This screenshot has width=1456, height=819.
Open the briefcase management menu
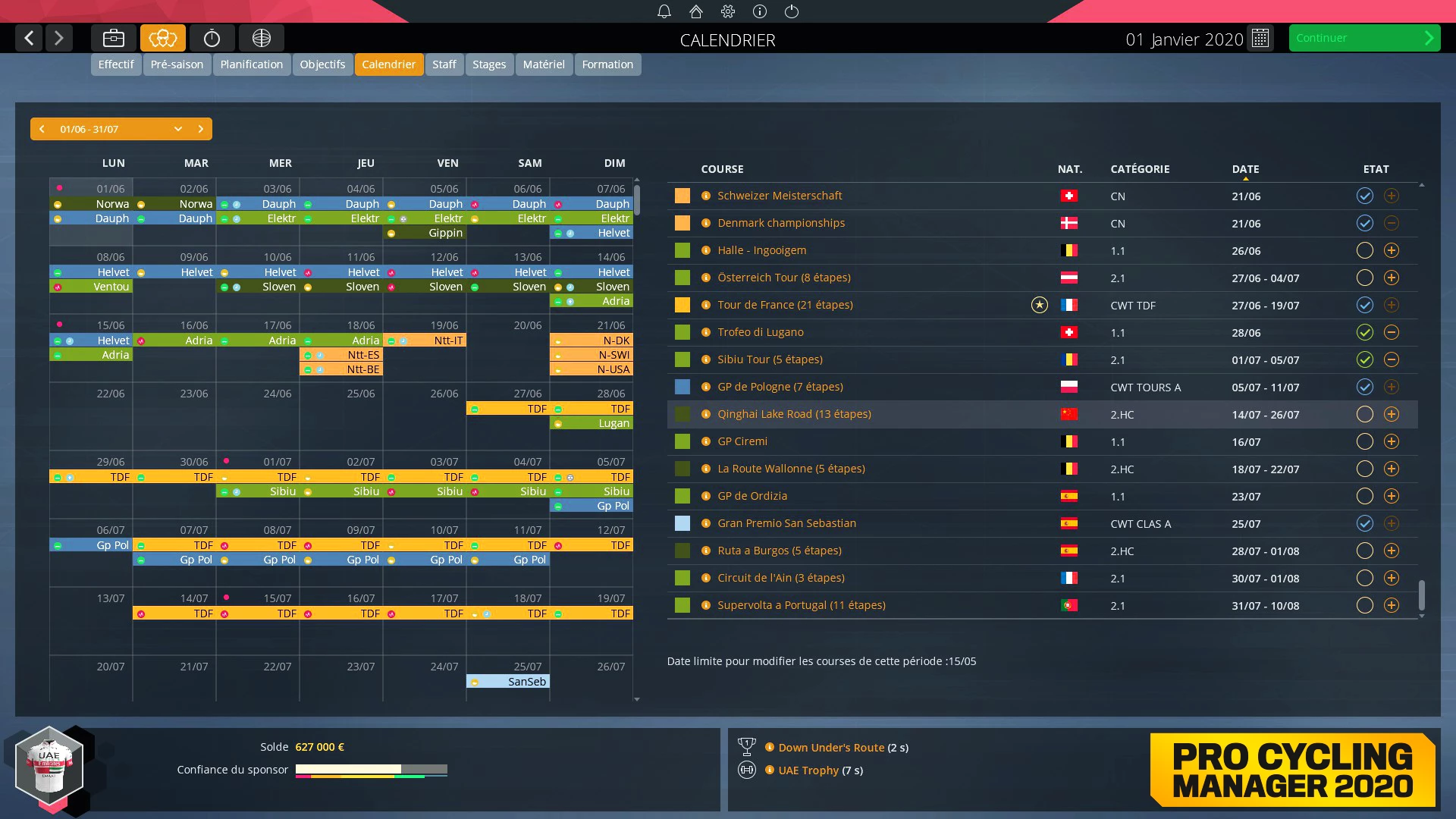coord(114,38)
